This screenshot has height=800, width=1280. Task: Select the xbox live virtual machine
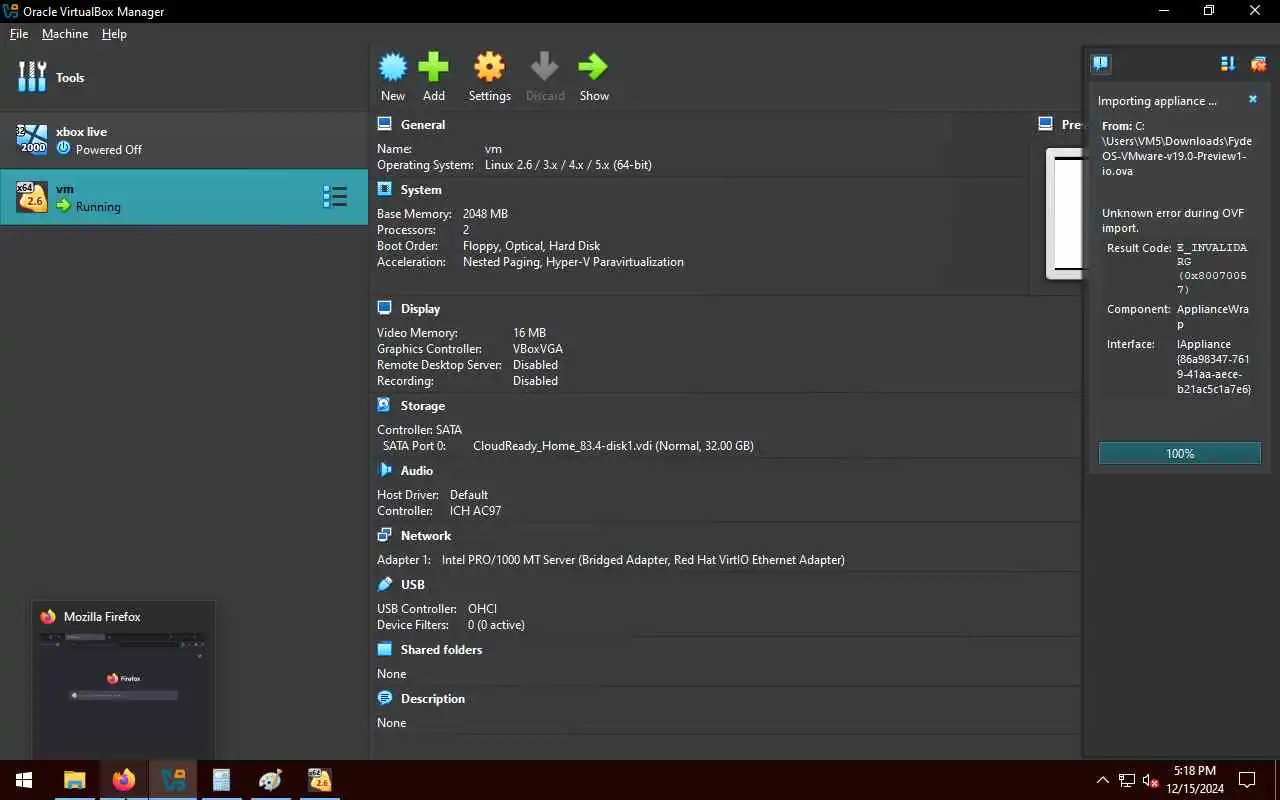[x=184, y=140]
